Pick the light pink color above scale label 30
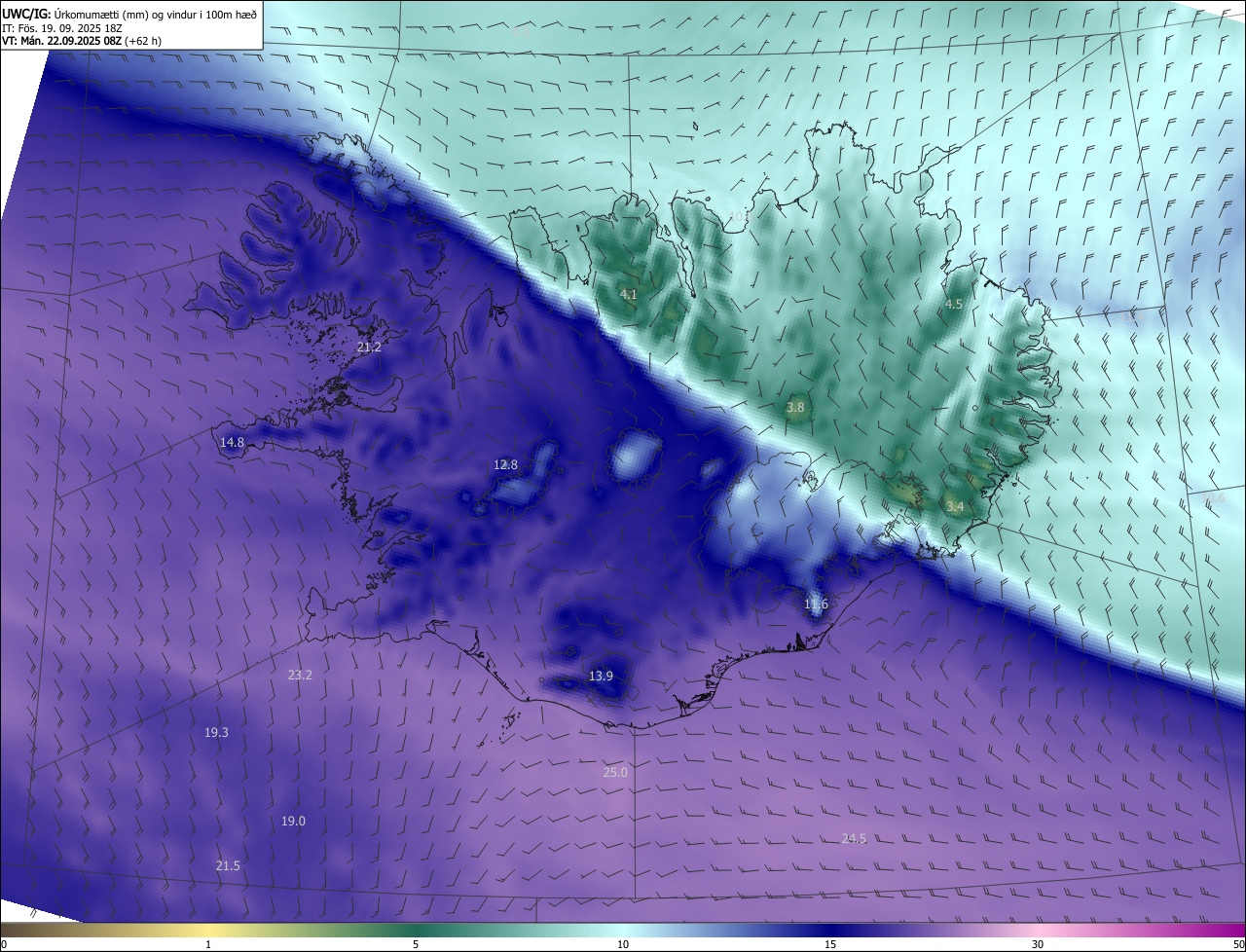Screen dimensions: 1246x952 (x=1038, y=931)
